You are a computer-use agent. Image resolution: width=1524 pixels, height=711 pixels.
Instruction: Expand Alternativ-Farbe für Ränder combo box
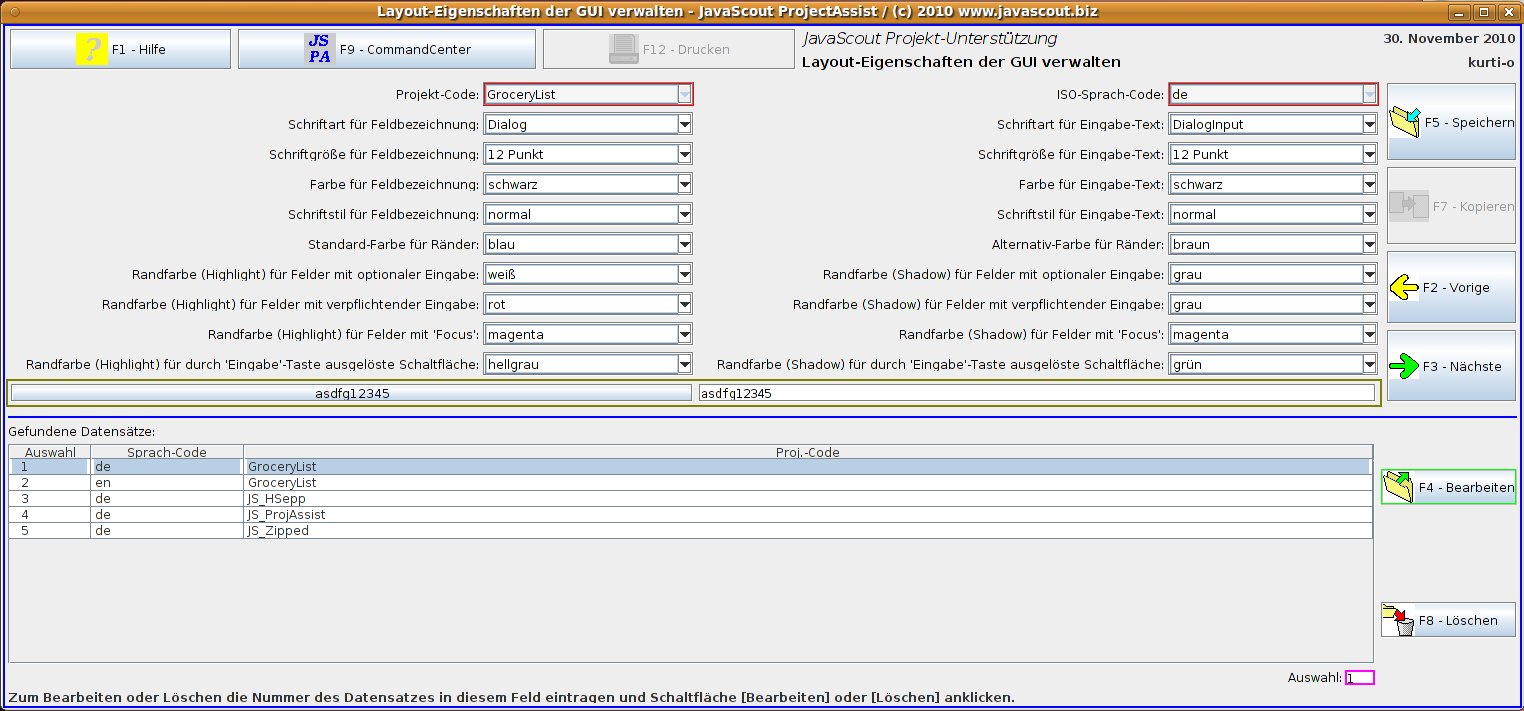(1369, 245)
